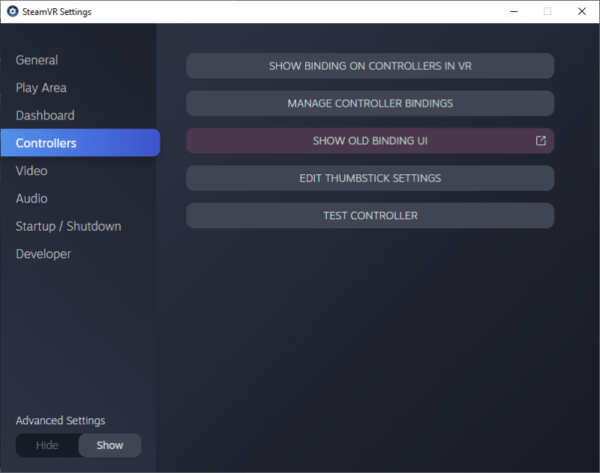600x473 pixels.
Task: Click Show Binding on Controllers in VR
Action: [370, 66]
